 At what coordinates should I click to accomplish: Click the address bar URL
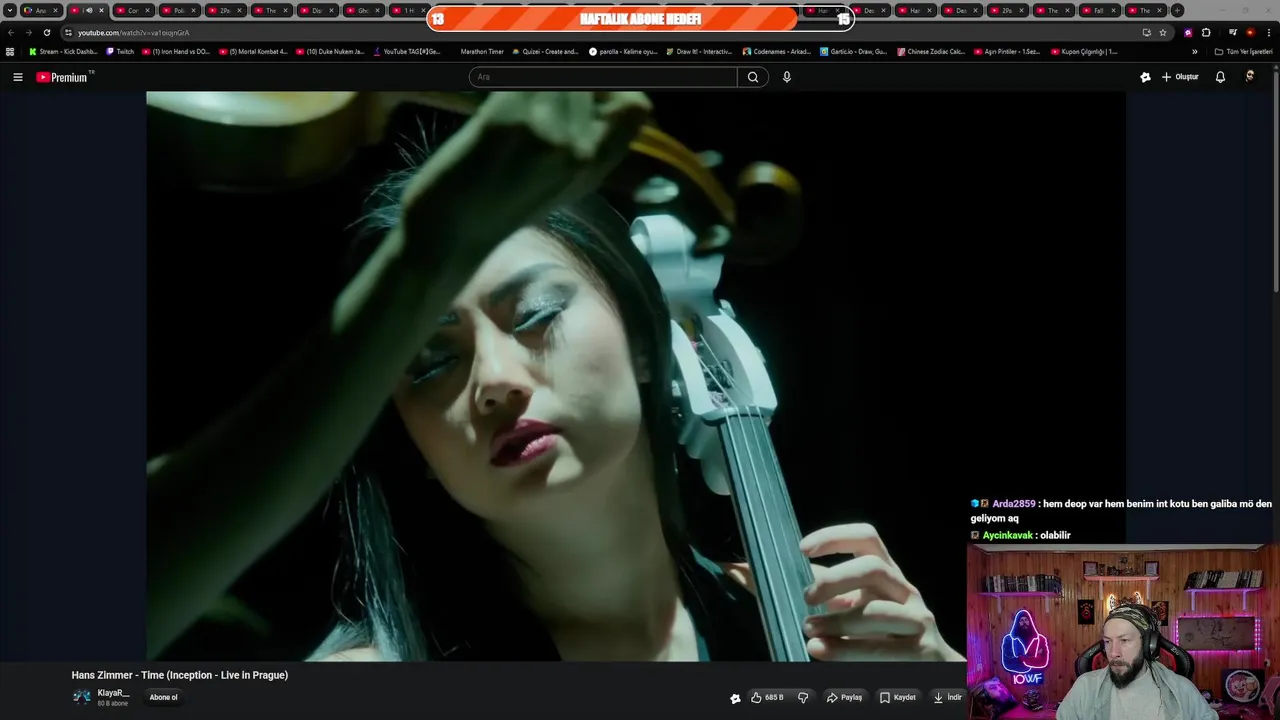point(133,32)
